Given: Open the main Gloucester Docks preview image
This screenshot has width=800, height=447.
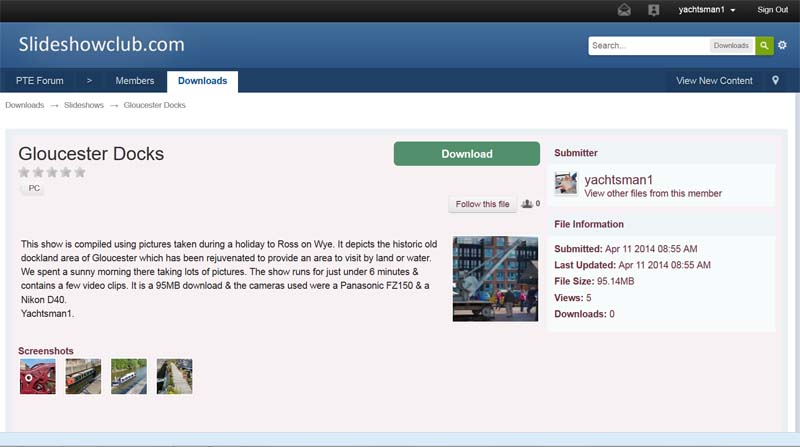Looking at the screenshot, I should click(495, 279).
